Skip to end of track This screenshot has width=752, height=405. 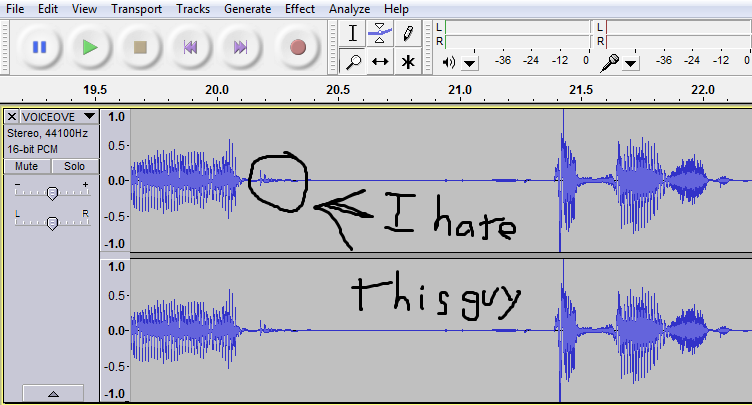pyautogui.click(x=240, y=47)
